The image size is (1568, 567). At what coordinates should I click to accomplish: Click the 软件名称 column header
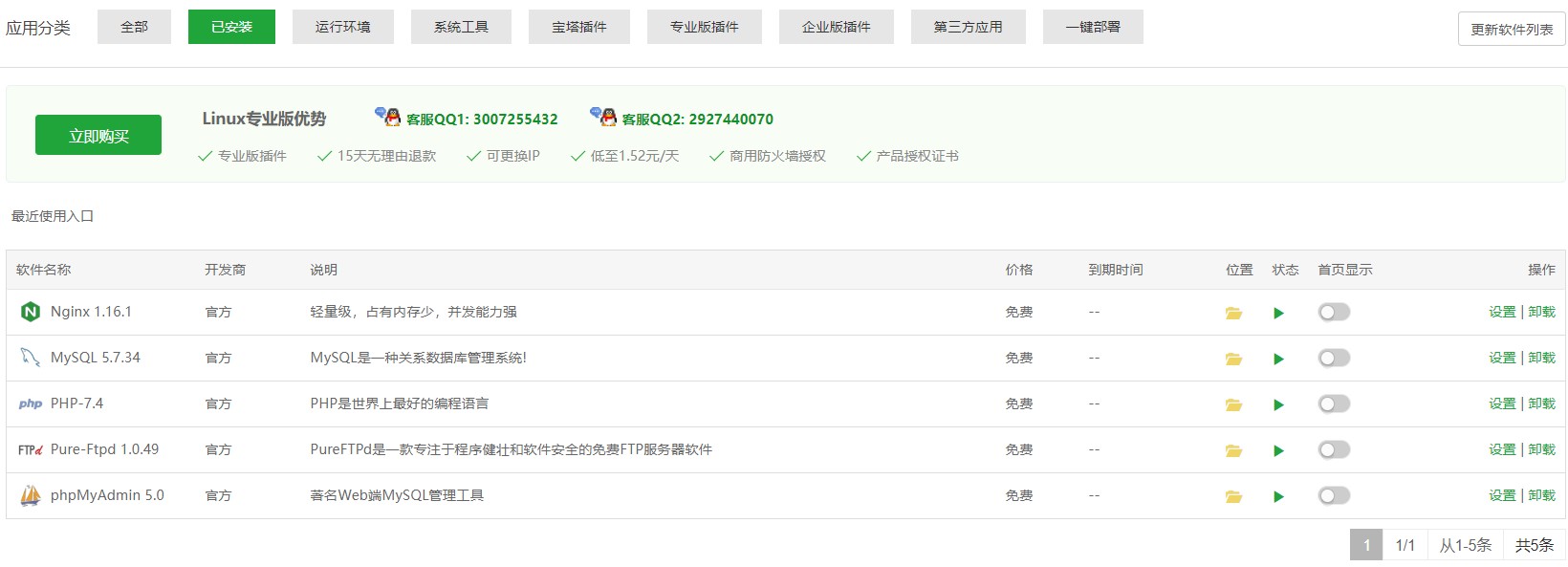44,270
